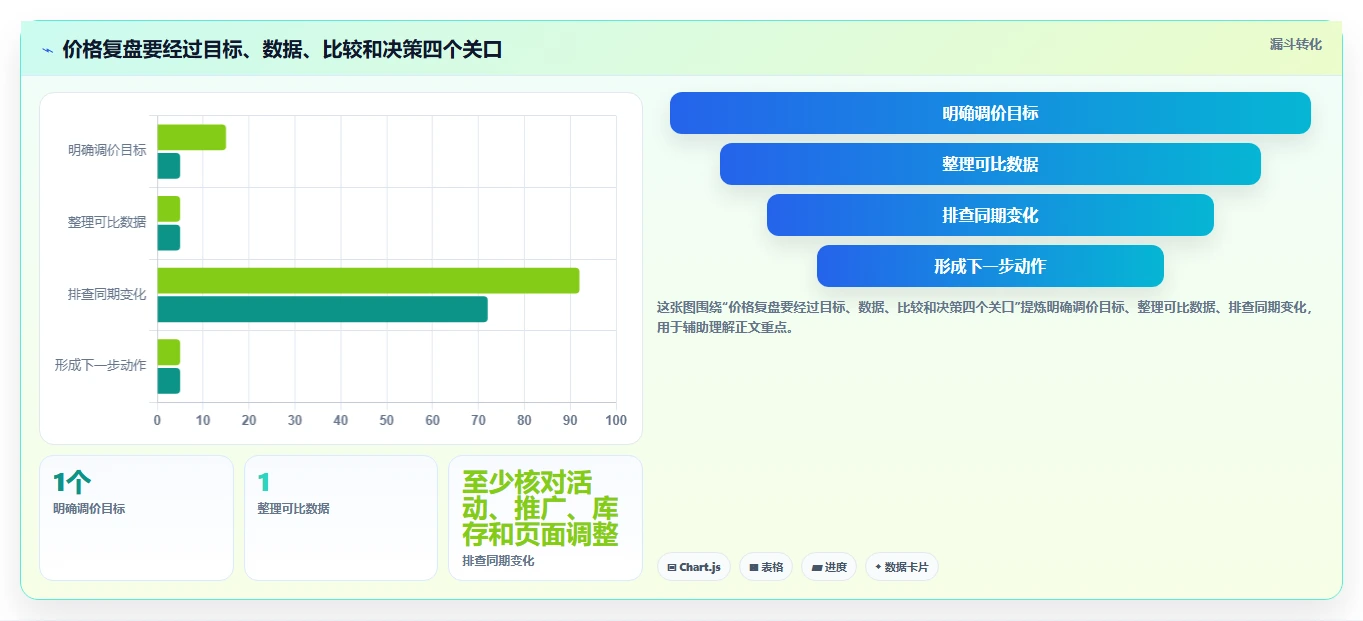Click the 进度 tag
The height and width of the screenshot is (621, 1363).
829,567
